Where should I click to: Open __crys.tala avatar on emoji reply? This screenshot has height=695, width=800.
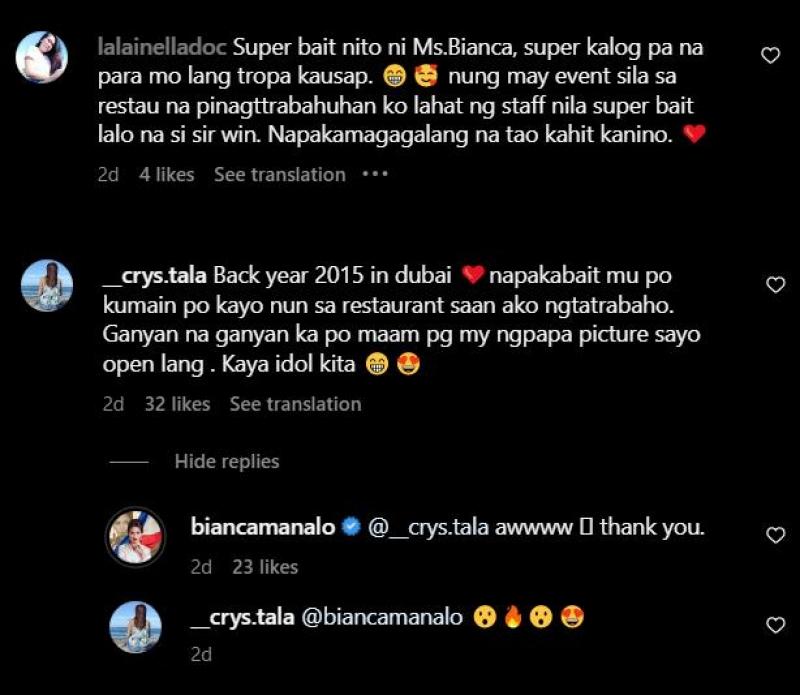coord(136,627)
